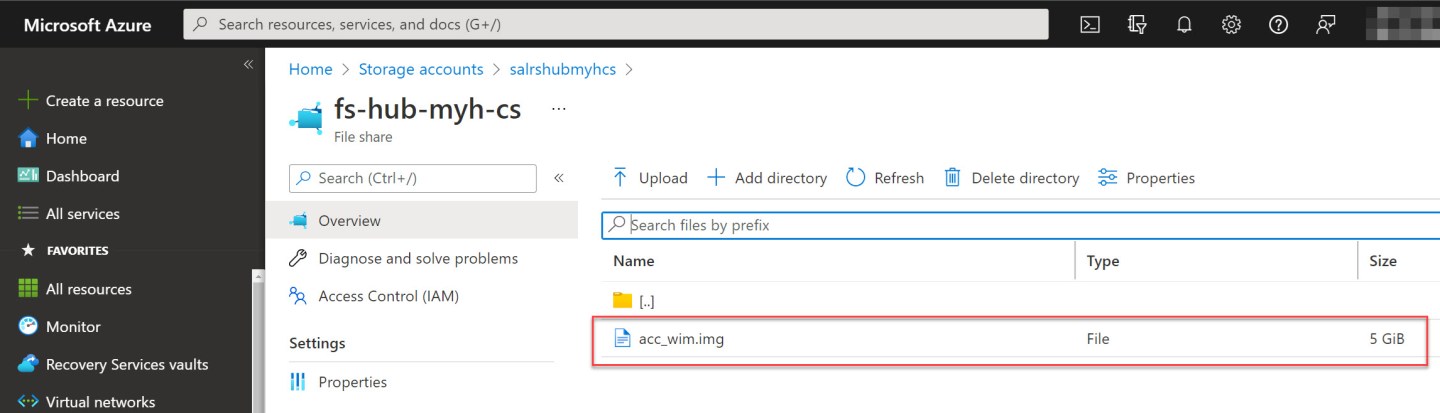Click the 5 GiB size cell
This screenshot has width=1440, height=413.
pyautogui.click(x=1387, y=339)
